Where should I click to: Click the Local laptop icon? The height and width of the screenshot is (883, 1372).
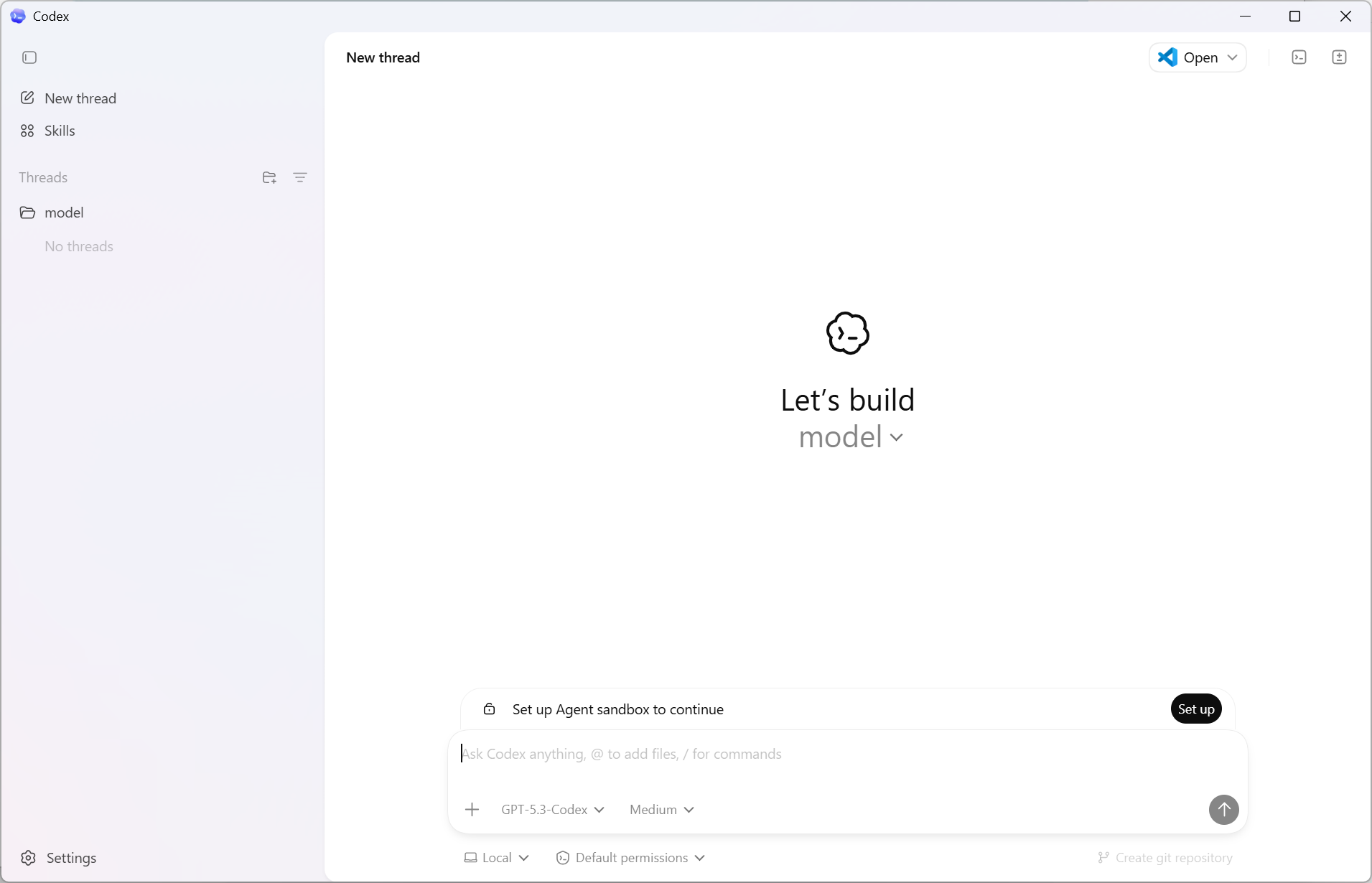[x=470, y=858]
